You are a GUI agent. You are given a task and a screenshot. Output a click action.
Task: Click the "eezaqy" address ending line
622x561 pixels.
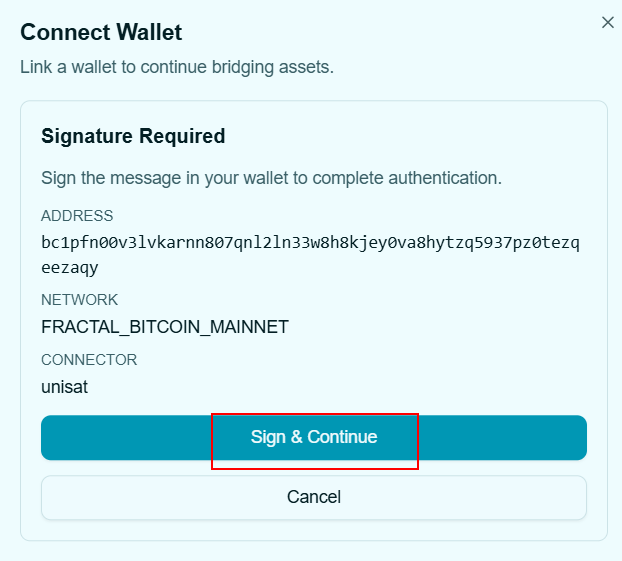(x=70, y=267)
